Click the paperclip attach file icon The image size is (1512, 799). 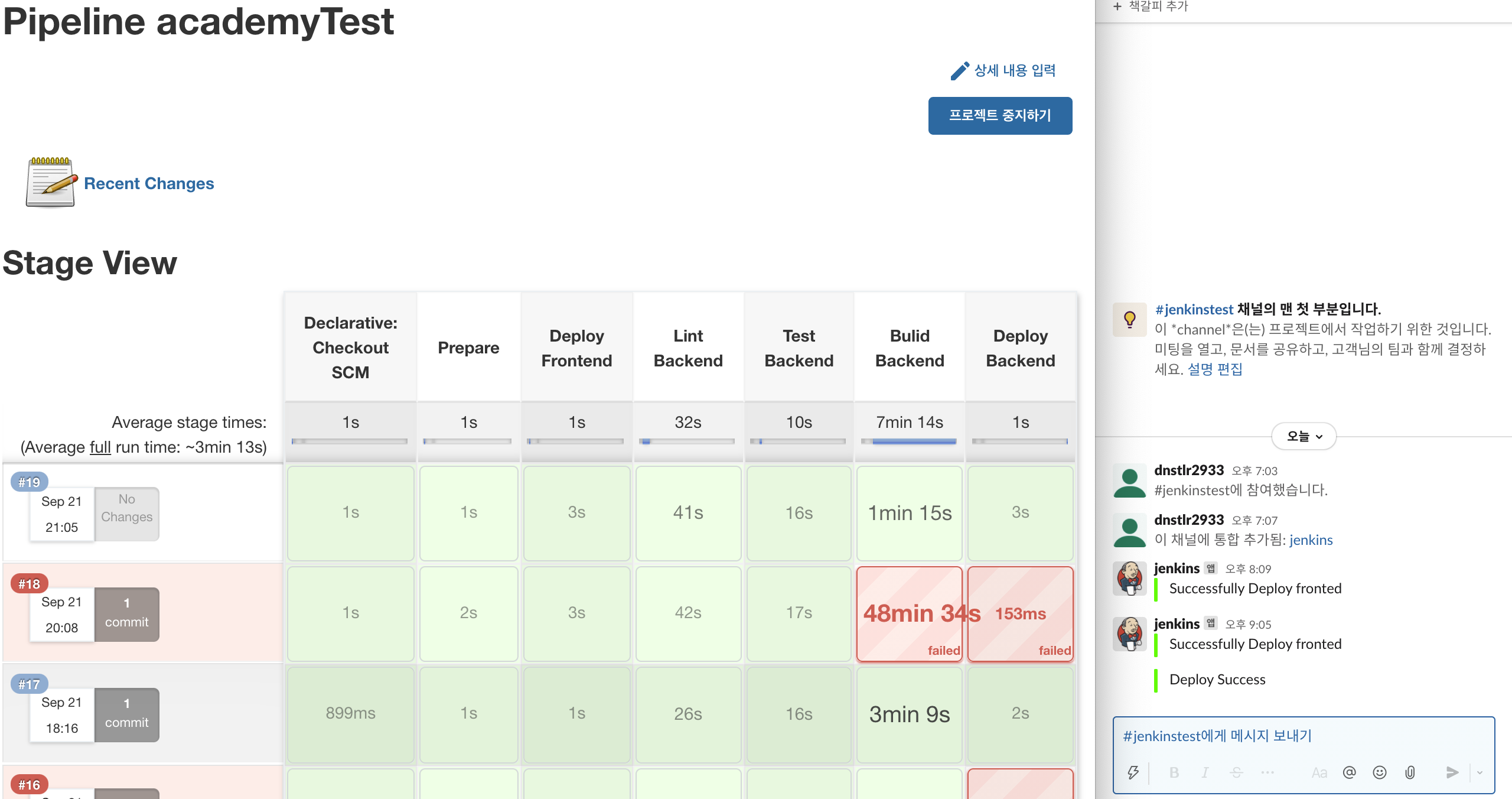pyautogui.click(x=1410, y=772)
